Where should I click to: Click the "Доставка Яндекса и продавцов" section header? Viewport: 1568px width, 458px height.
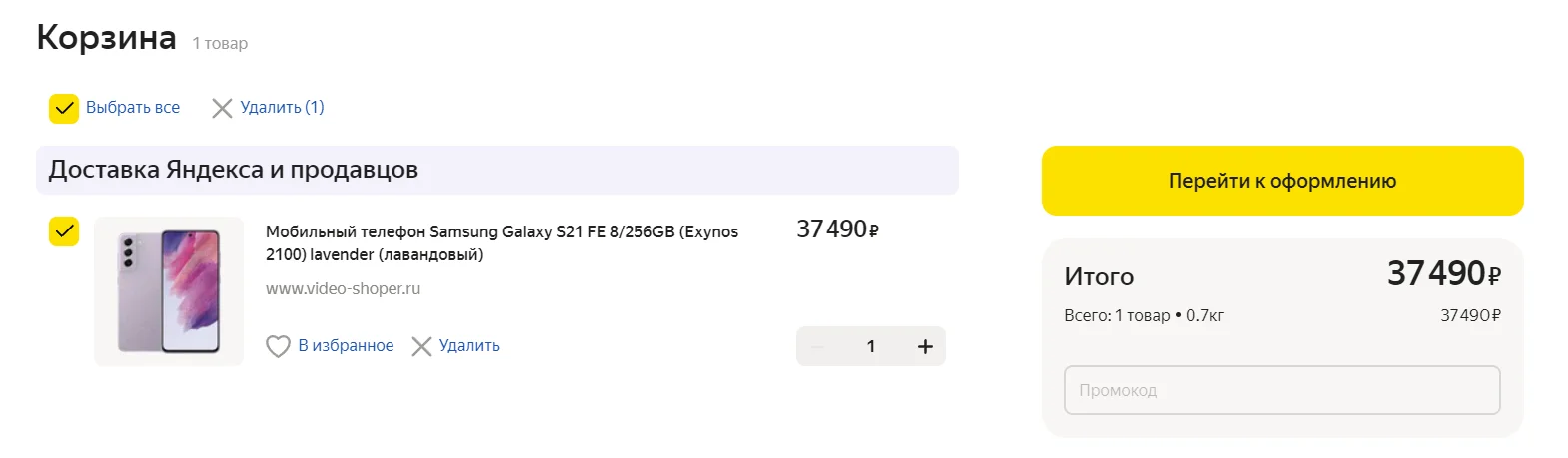pyautogui.click(x=497, y=170)
